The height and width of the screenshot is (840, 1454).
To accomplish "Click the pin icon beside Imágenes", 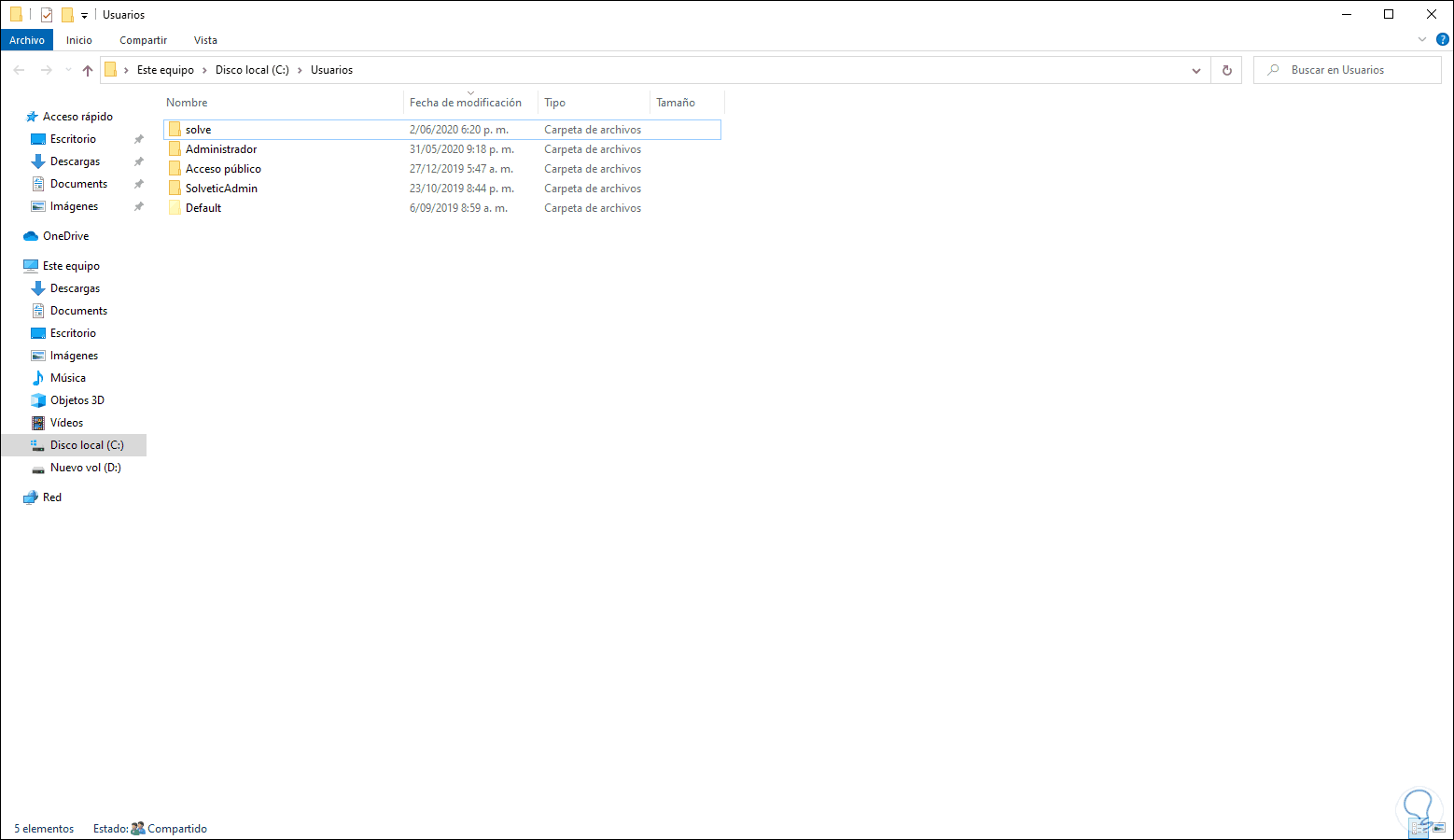I will tap(139, 206).
